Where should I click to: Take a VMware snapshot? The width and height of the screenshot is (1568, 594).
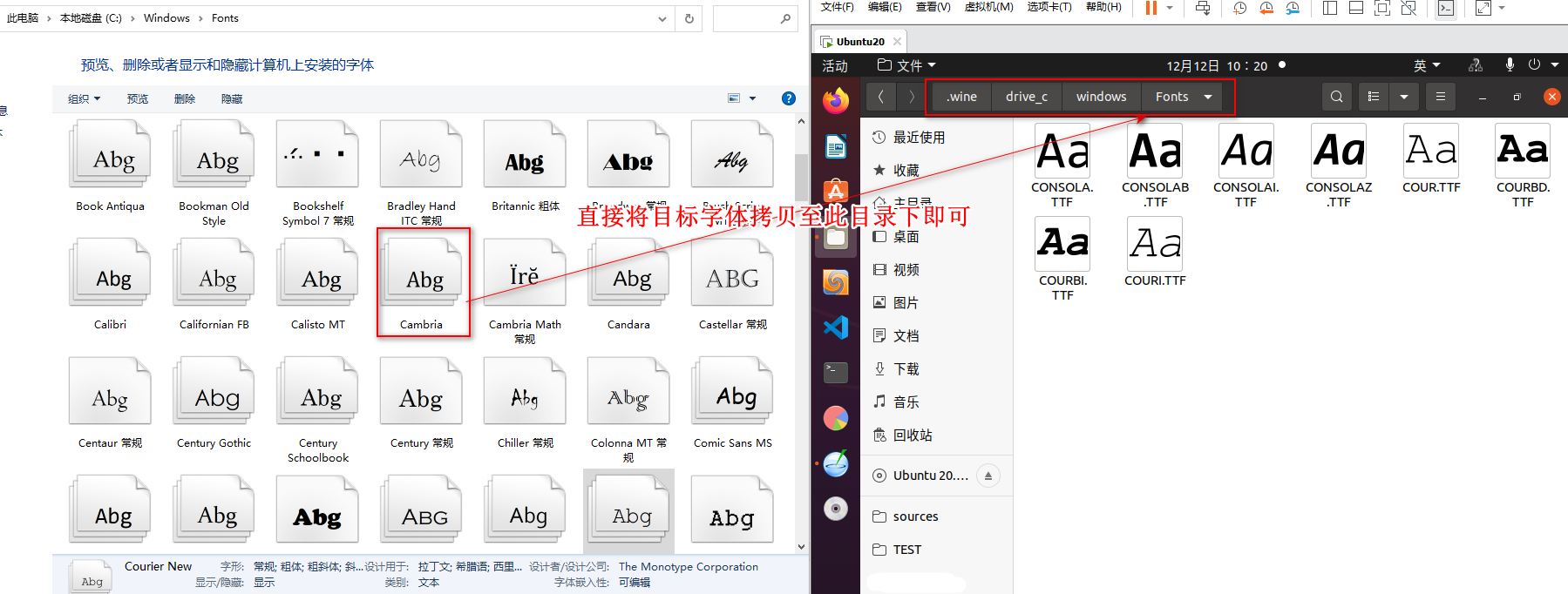pos(1239,8)
